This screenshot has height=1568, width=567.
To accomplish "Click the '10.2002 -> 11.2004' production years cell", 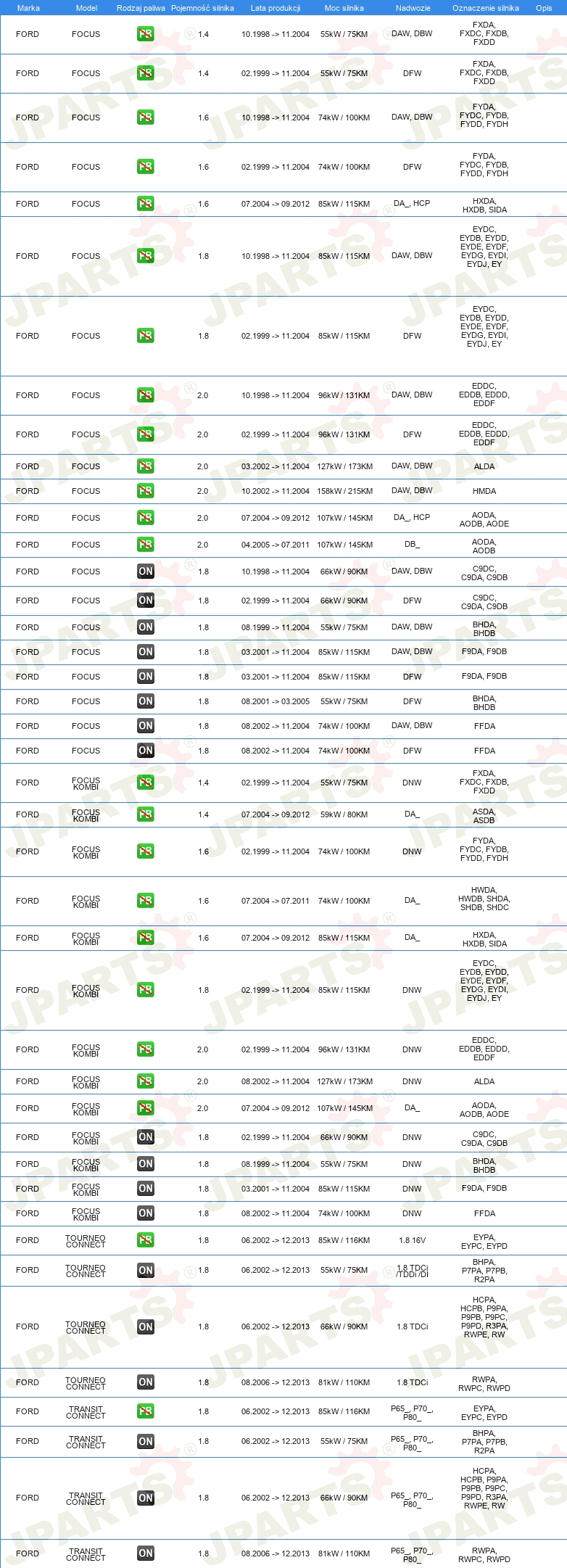I will (276, 491).
